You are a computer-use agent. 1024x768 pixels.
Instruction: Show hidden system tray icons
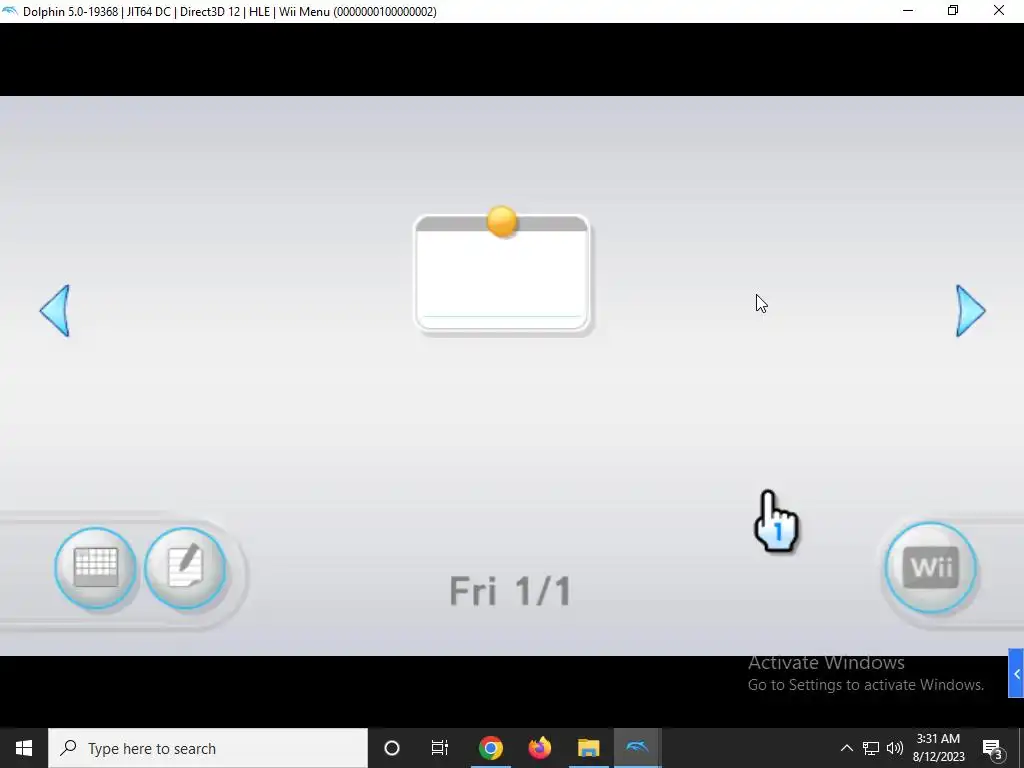point(846,748)
